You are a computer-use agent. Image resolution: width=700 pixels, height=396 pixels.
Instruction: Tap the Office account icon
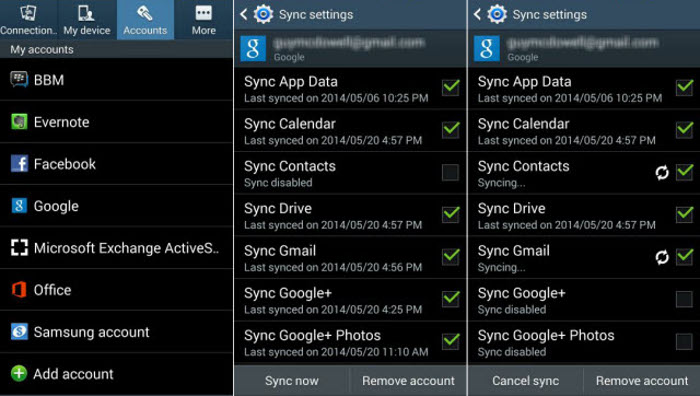19,290
